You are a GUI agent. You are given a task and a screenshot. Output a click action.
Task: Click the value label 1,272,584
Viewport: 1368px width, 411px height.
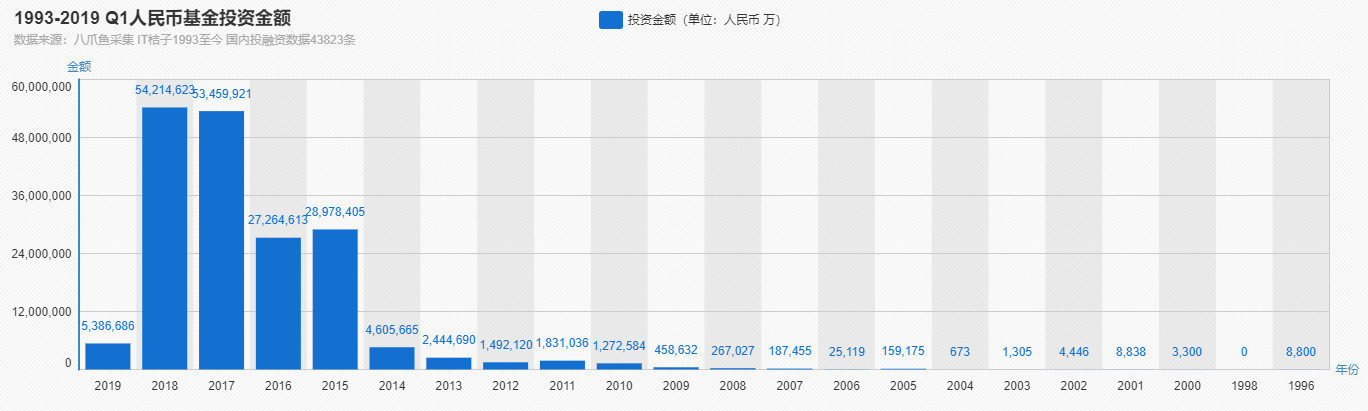pyautogui.click(x=620, y=346)
